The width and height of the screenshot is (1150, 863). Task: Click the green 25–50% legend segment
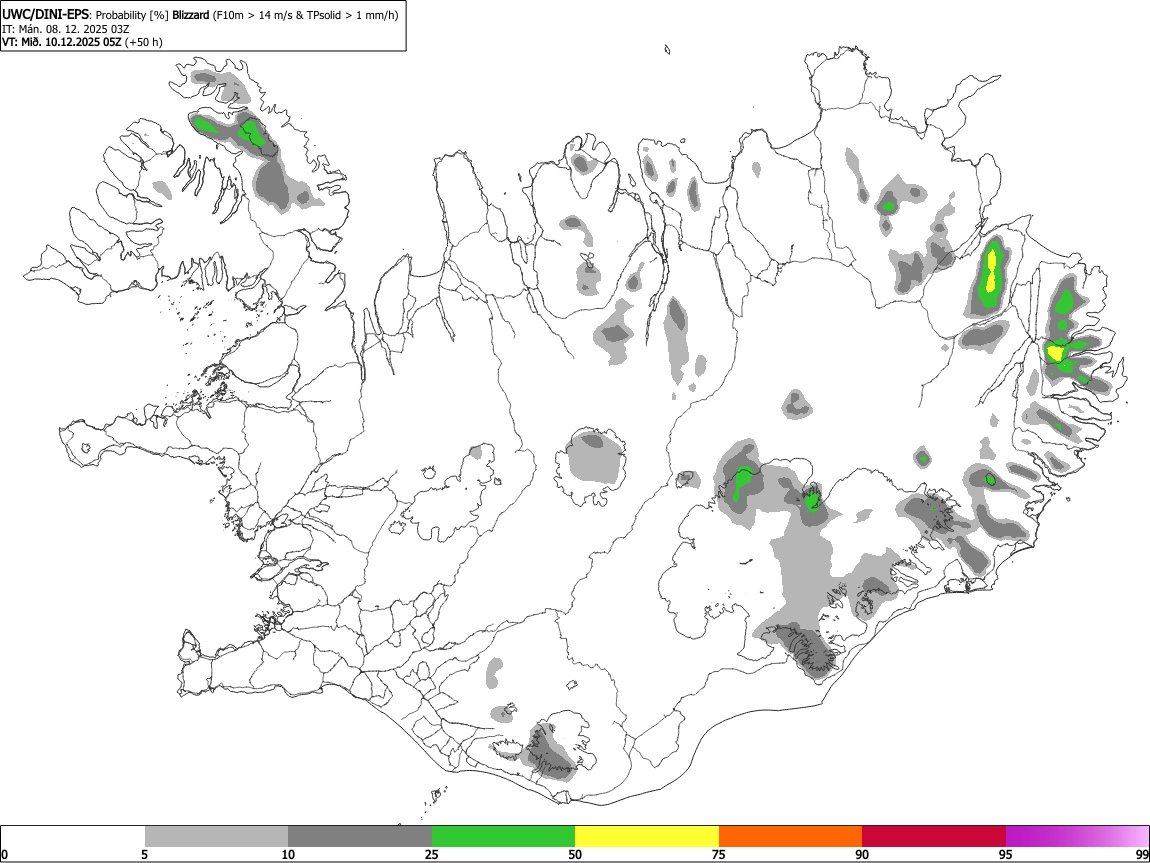coord(503,837)
